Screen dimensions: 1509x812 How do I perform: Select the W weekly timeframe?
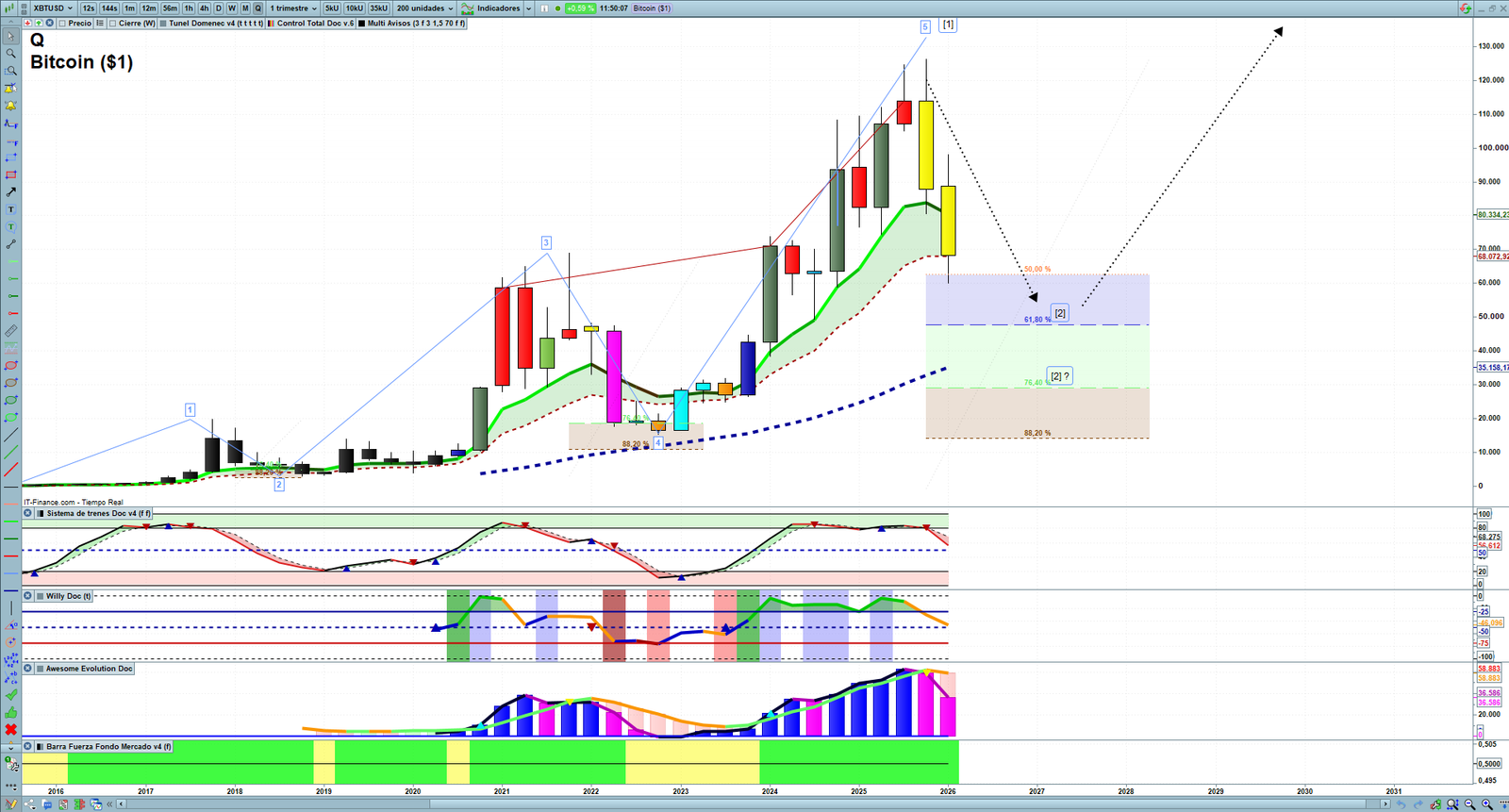(x=232, y=8)
